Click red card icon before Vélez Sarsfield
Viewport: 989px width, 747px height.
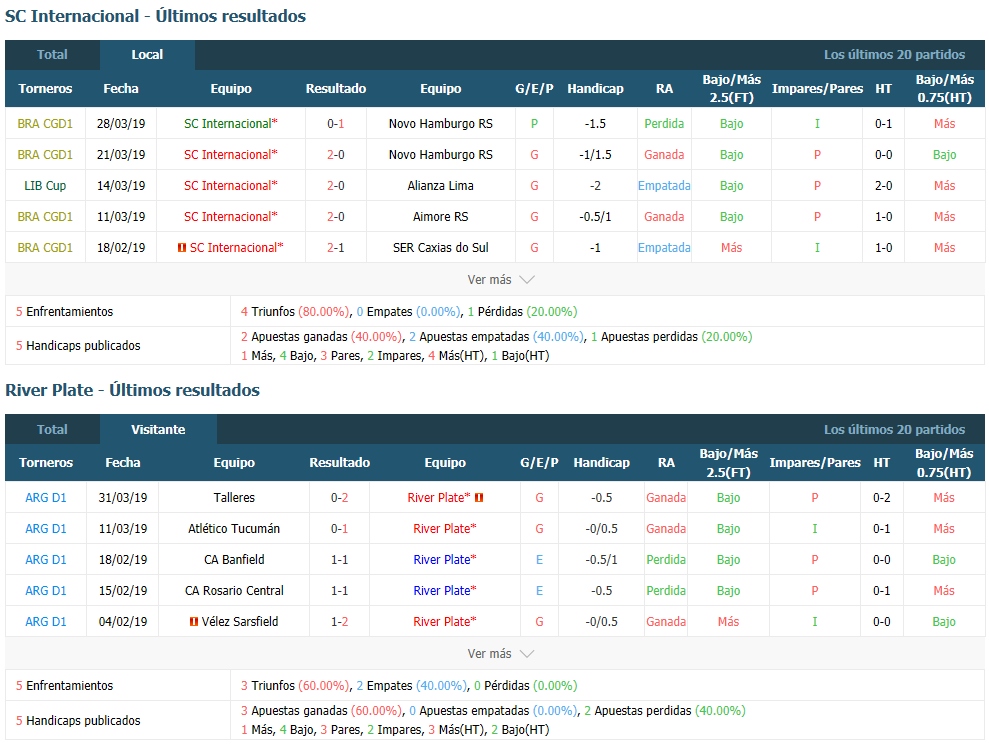(x=194, y=621)
